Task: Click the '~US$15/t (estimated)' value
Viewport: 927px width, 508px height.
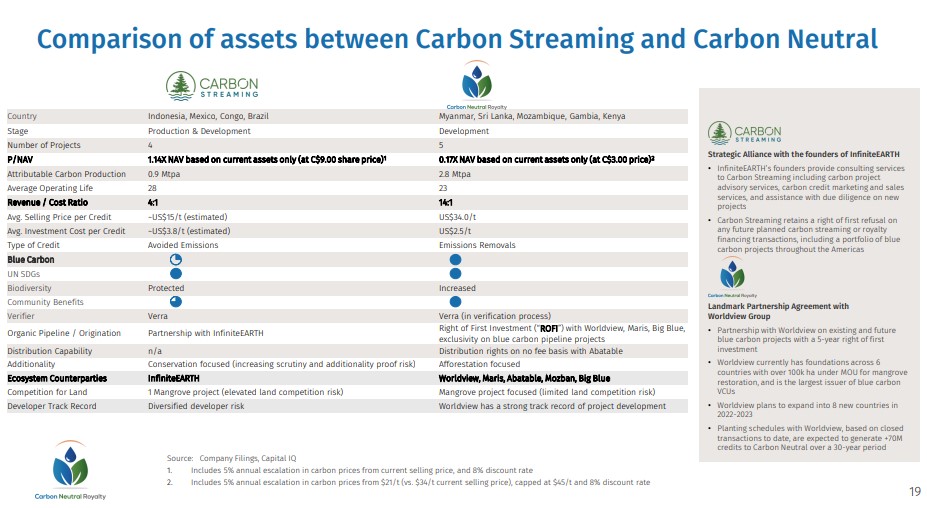Action: point(187,217)
